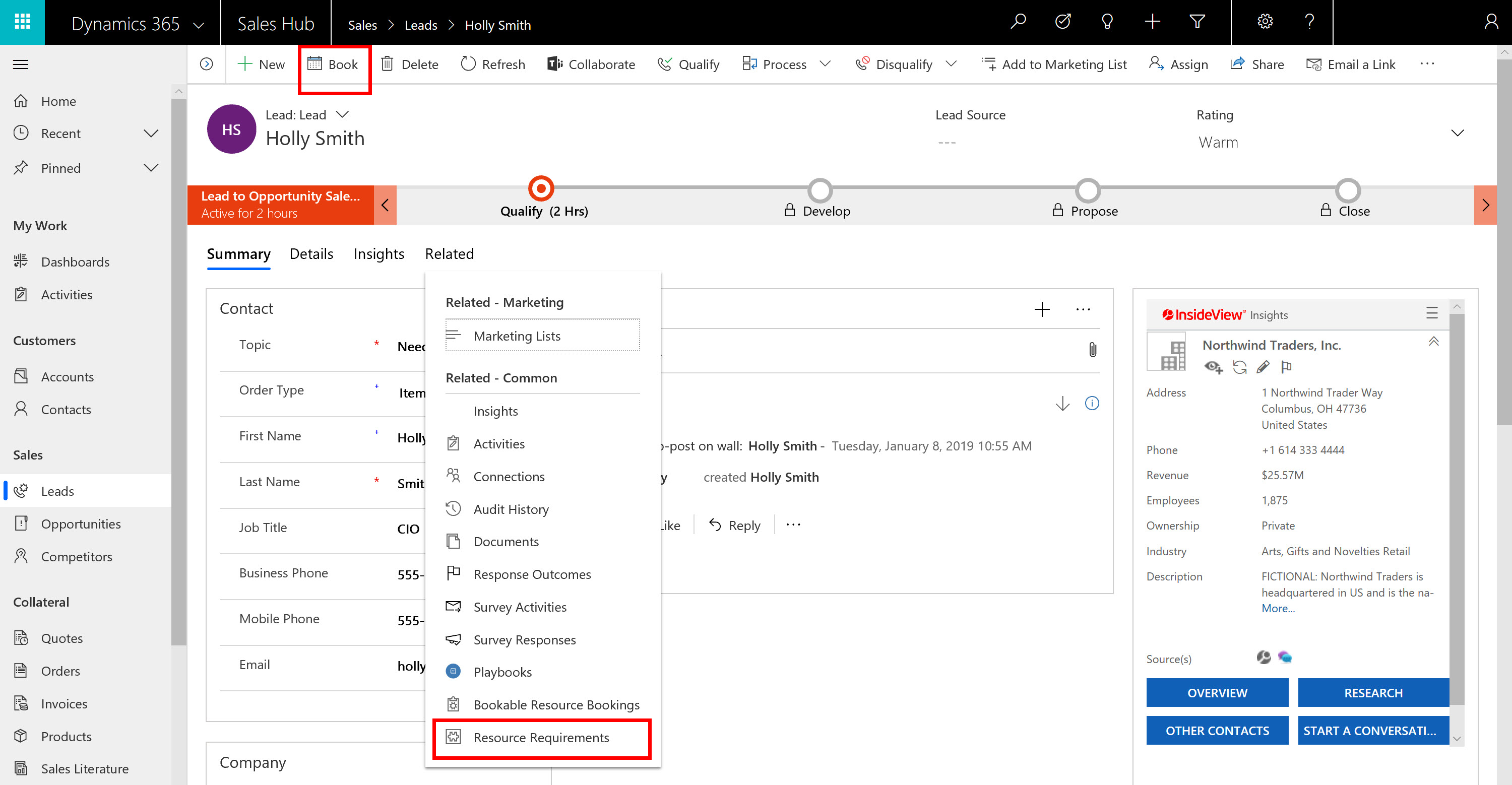Open the Lead form selector chevron
This screenshot has width=1512, height=785.
click(x=342, y=114)
